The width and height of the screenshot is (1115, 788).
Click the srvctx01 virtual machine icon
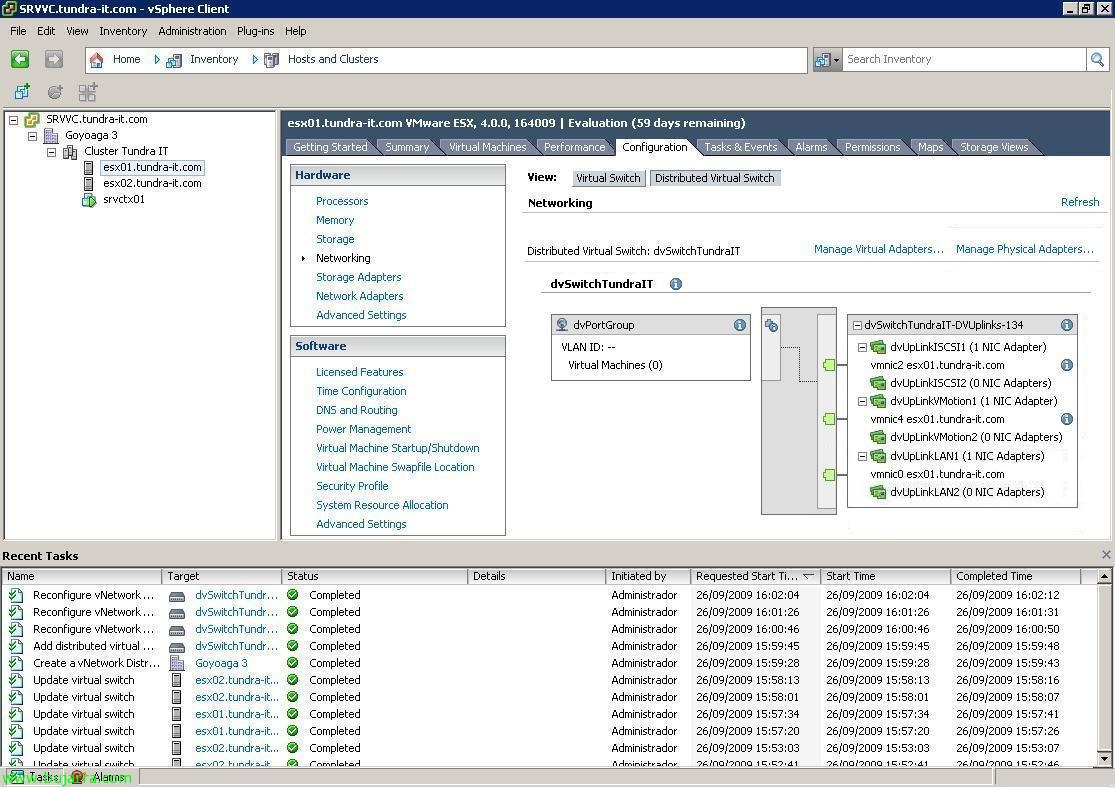[89, 200]
